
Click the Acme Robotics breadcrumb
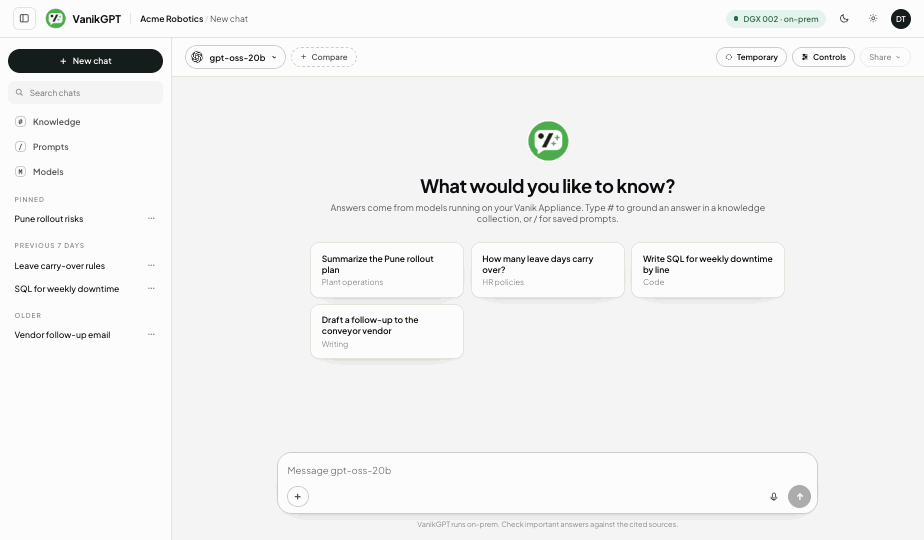171,19
